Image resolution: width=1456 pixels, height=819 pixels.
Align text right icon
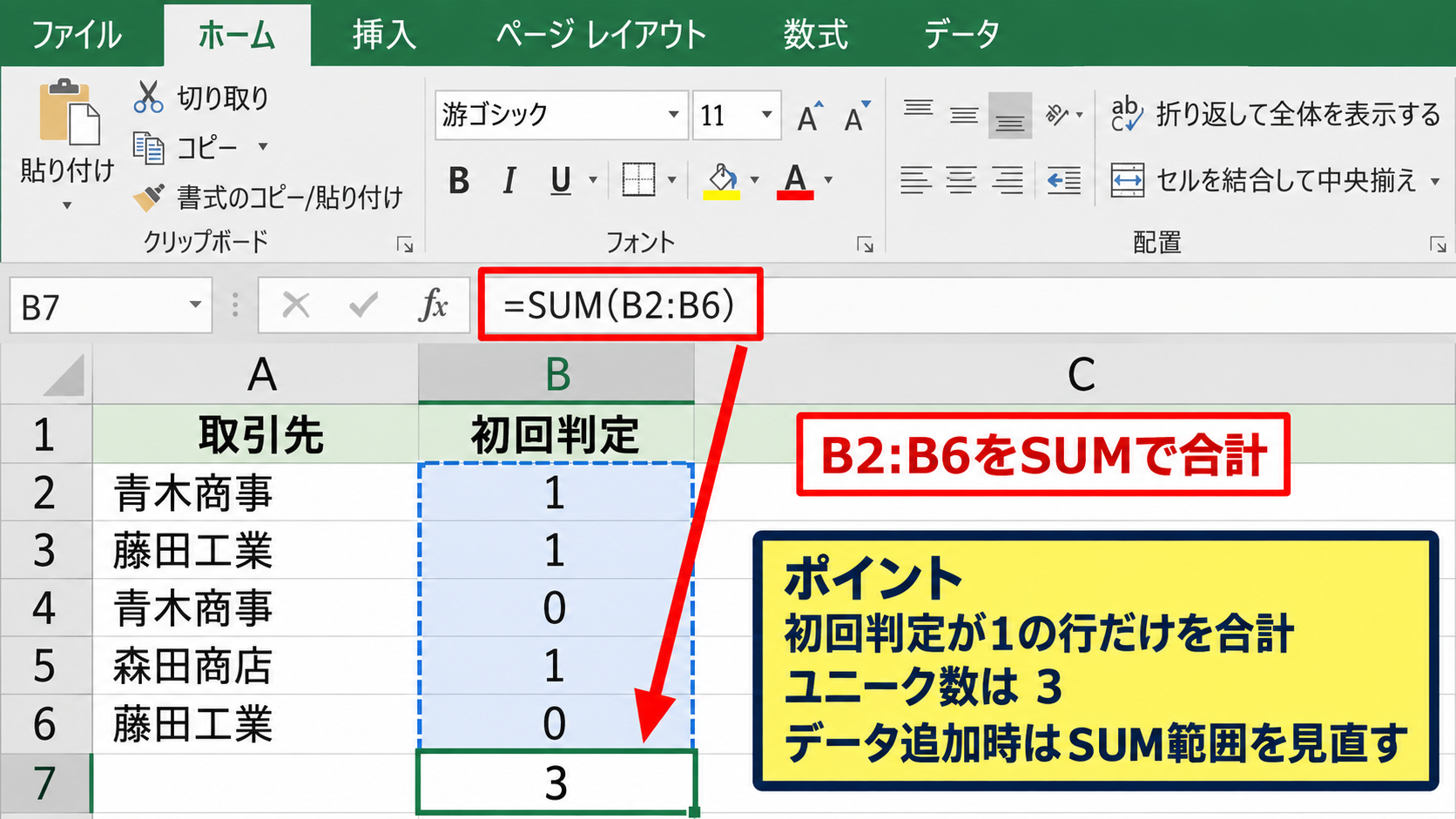click(x=1008, y=180)
